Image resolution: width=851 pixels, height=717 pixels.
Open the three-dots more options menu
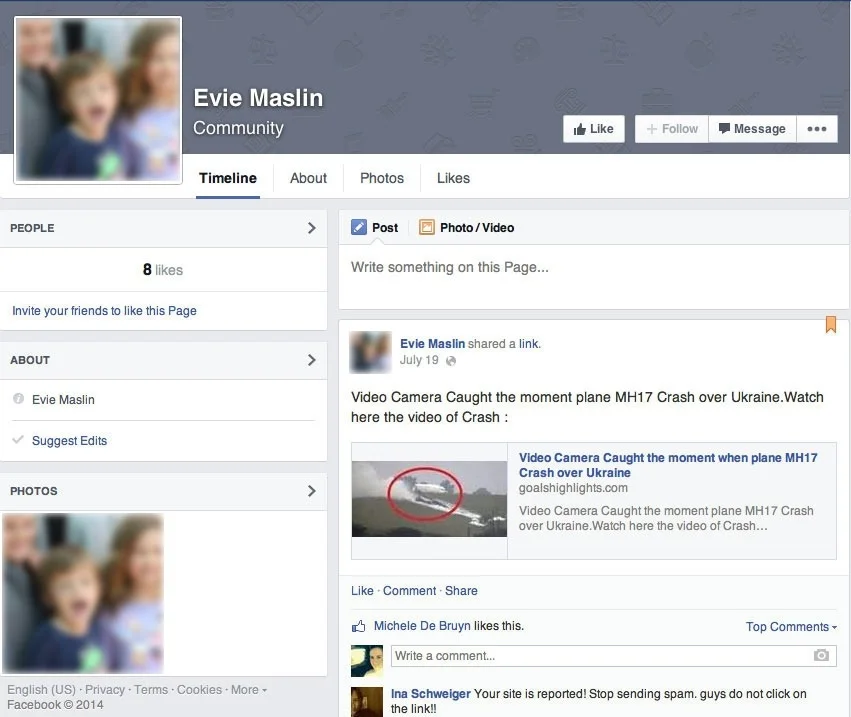pyautogui.click(x=817, y=129)
